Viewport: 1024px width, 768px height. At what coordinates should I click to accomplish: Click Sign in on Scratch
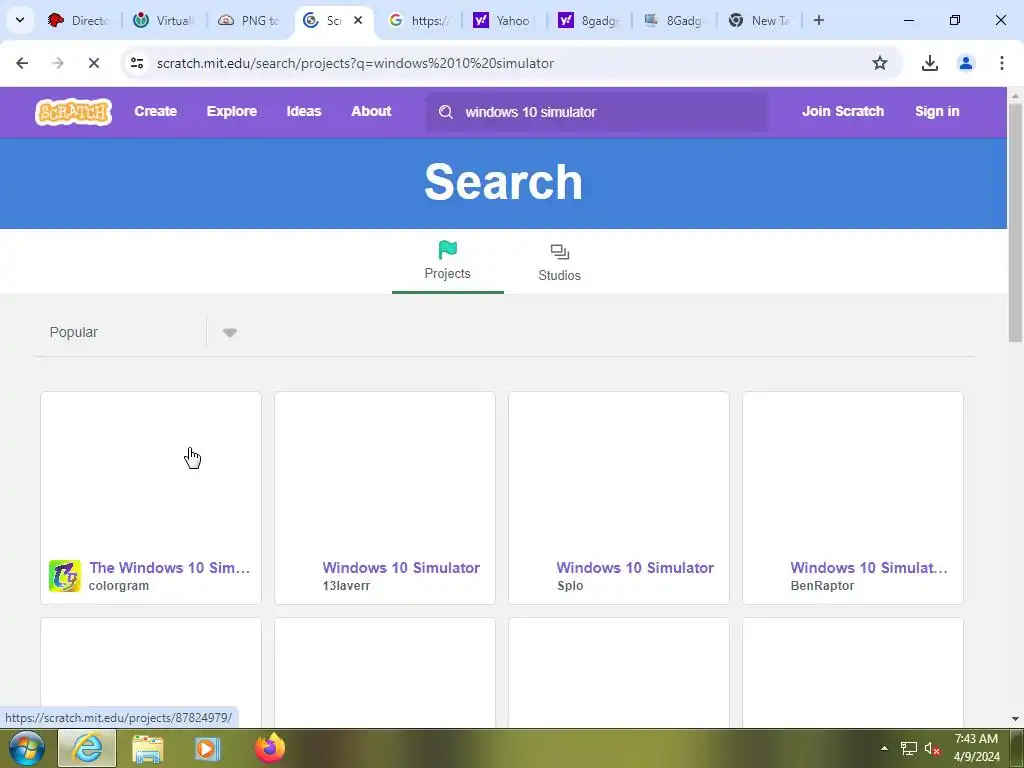pyautogui.click(x=936, y=111)
